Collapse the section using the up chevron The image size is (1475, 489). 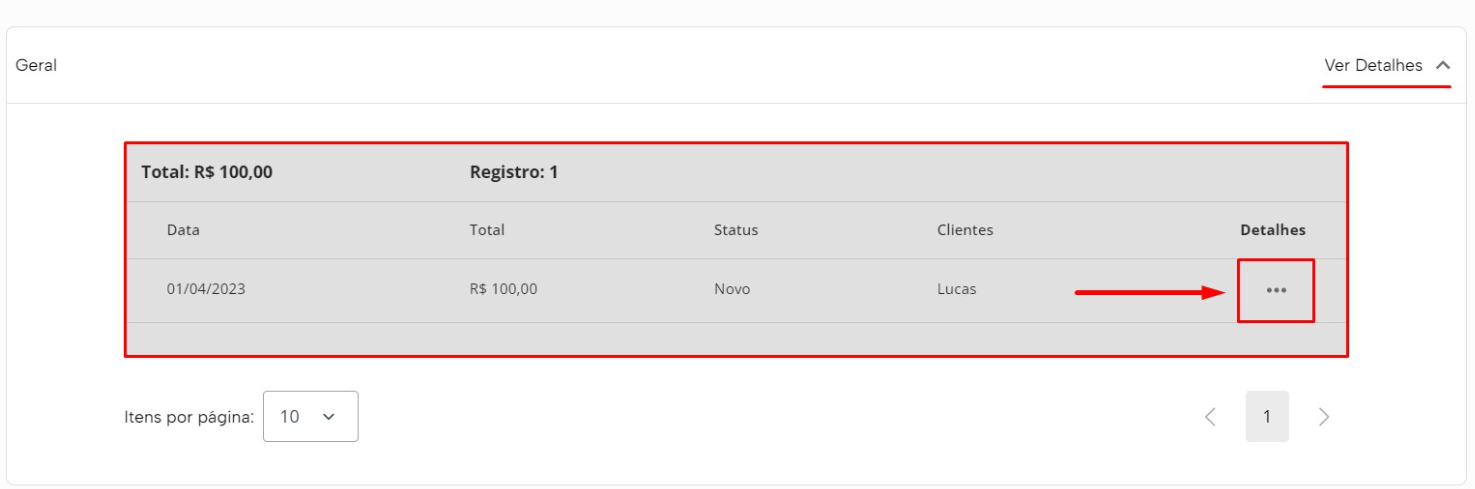click(x=1442, y=65)
